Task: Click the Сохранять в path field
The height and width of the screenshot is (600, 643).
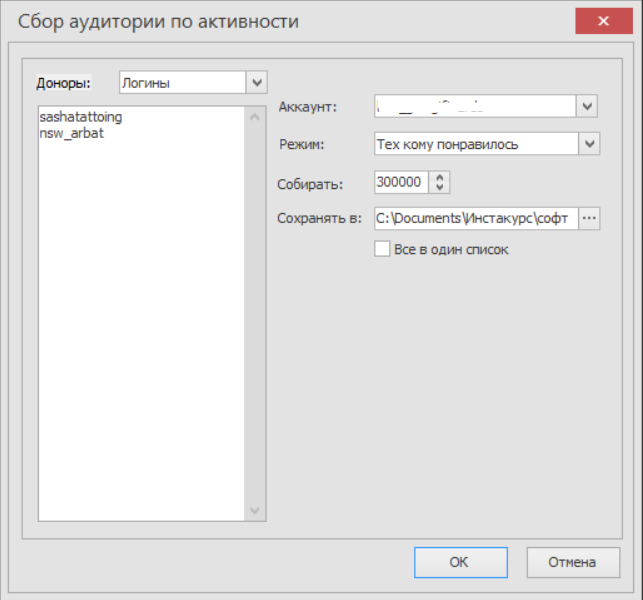Action: tap(476, 218)
